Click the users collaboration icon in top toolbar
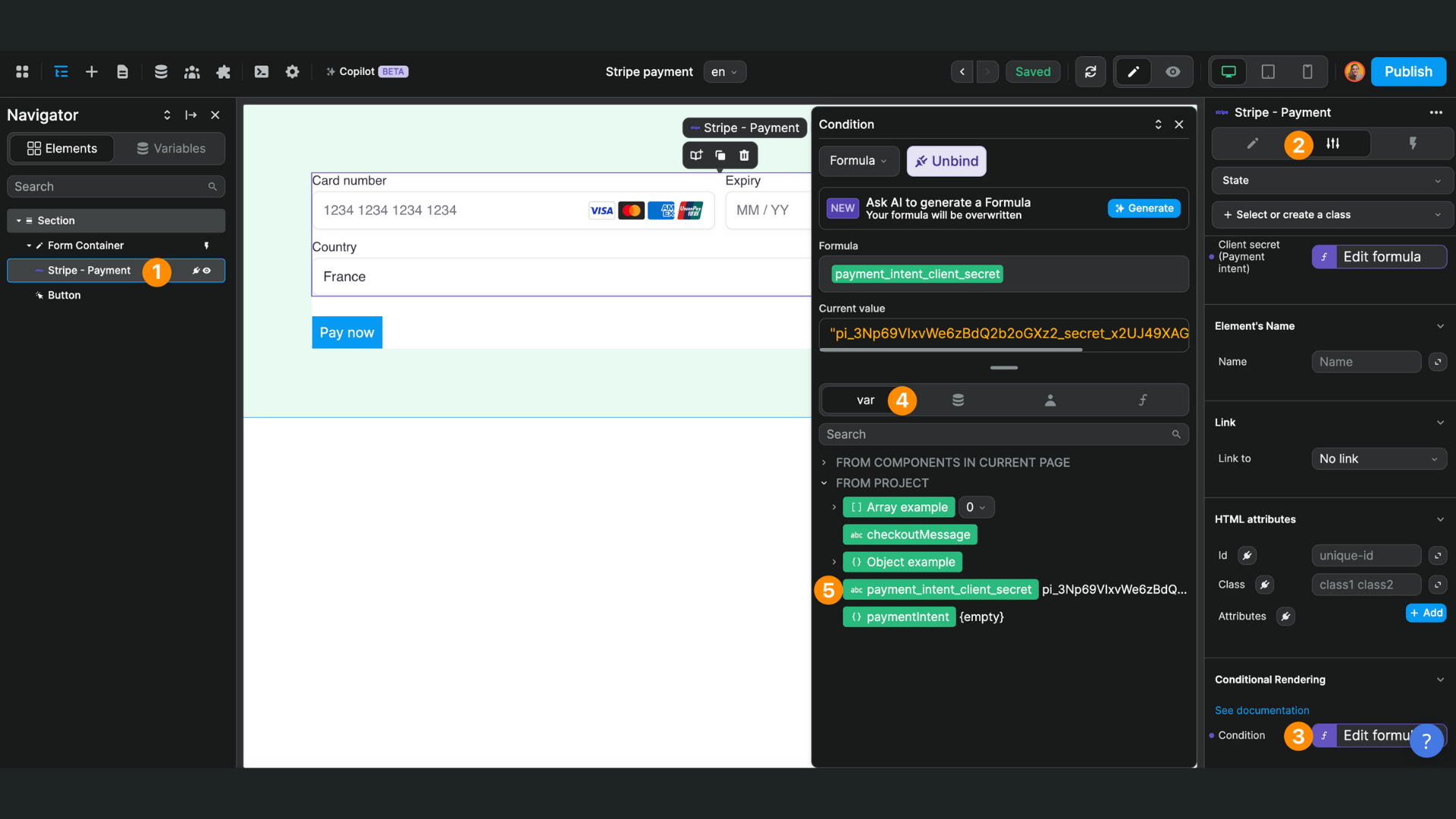The width and height of the screenshot is (1456, 819). 192,71
